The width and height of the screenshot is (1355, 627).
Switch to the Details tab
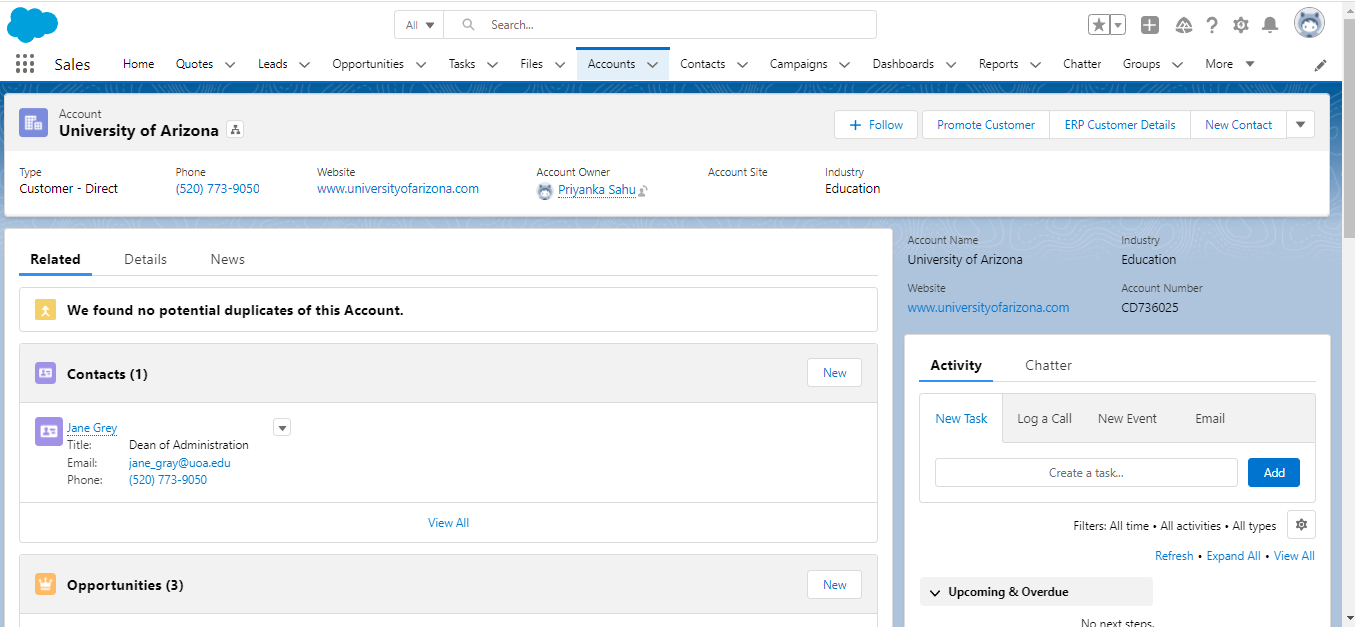145,259
